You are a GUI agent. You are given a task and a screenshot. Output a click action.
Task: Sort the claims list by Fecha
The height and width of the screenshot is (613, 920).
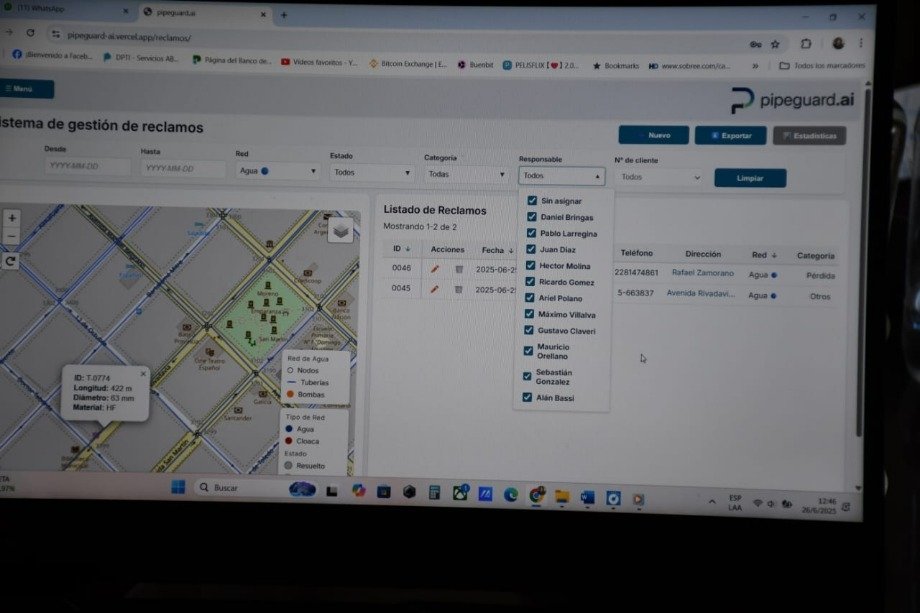[497, 250]
